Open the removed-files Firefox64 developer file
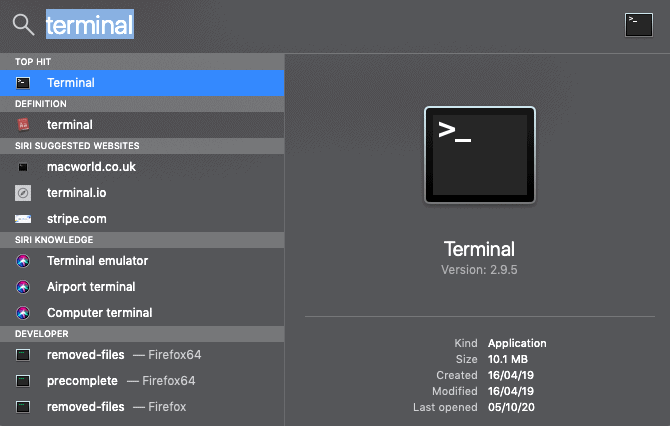The width and height of the screenshot is (670, 426). coord(142,355)
